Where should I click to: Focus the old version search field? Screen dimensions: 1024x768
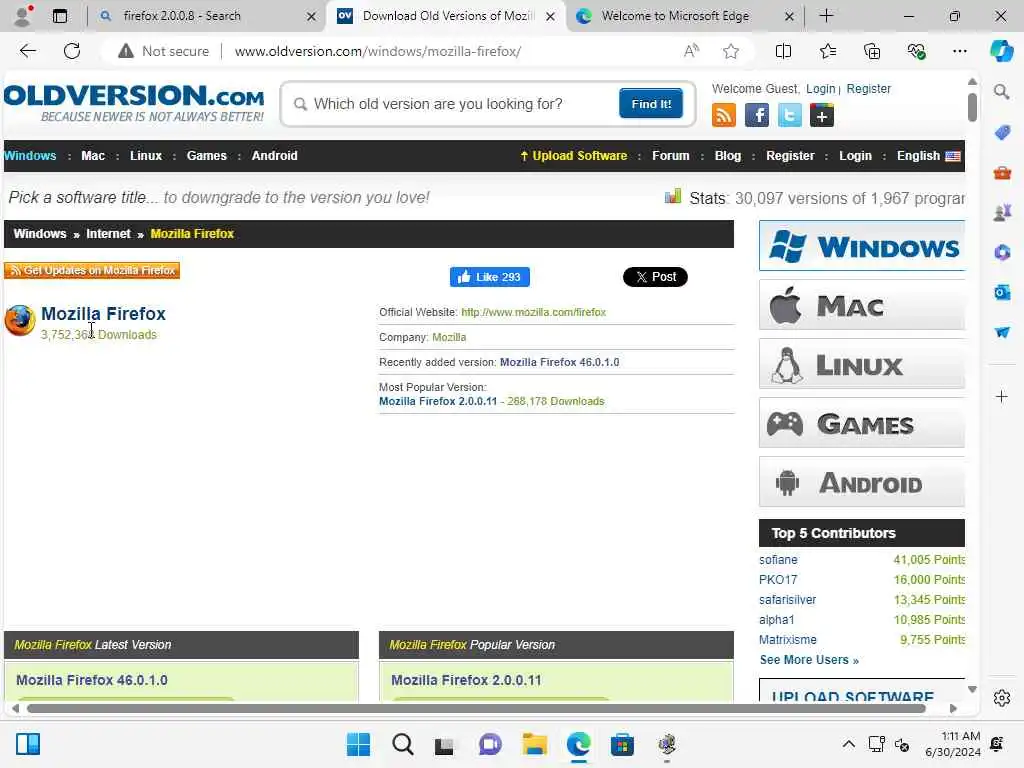457,104
